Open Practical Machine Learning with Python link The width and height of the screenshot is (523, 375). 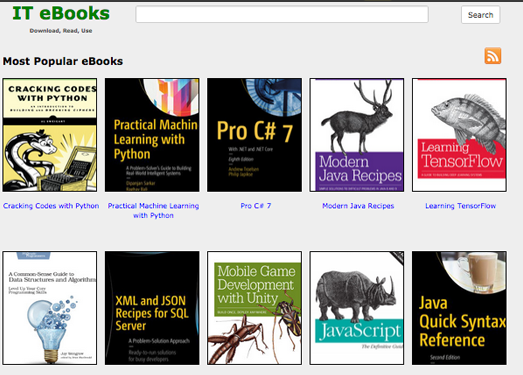153,211
